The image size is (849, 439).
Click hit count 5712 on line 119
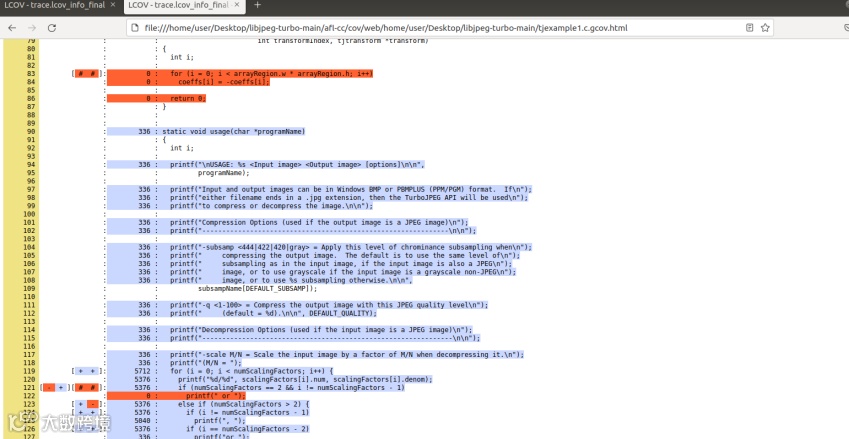pyautogui.click(x=142, y=371)
